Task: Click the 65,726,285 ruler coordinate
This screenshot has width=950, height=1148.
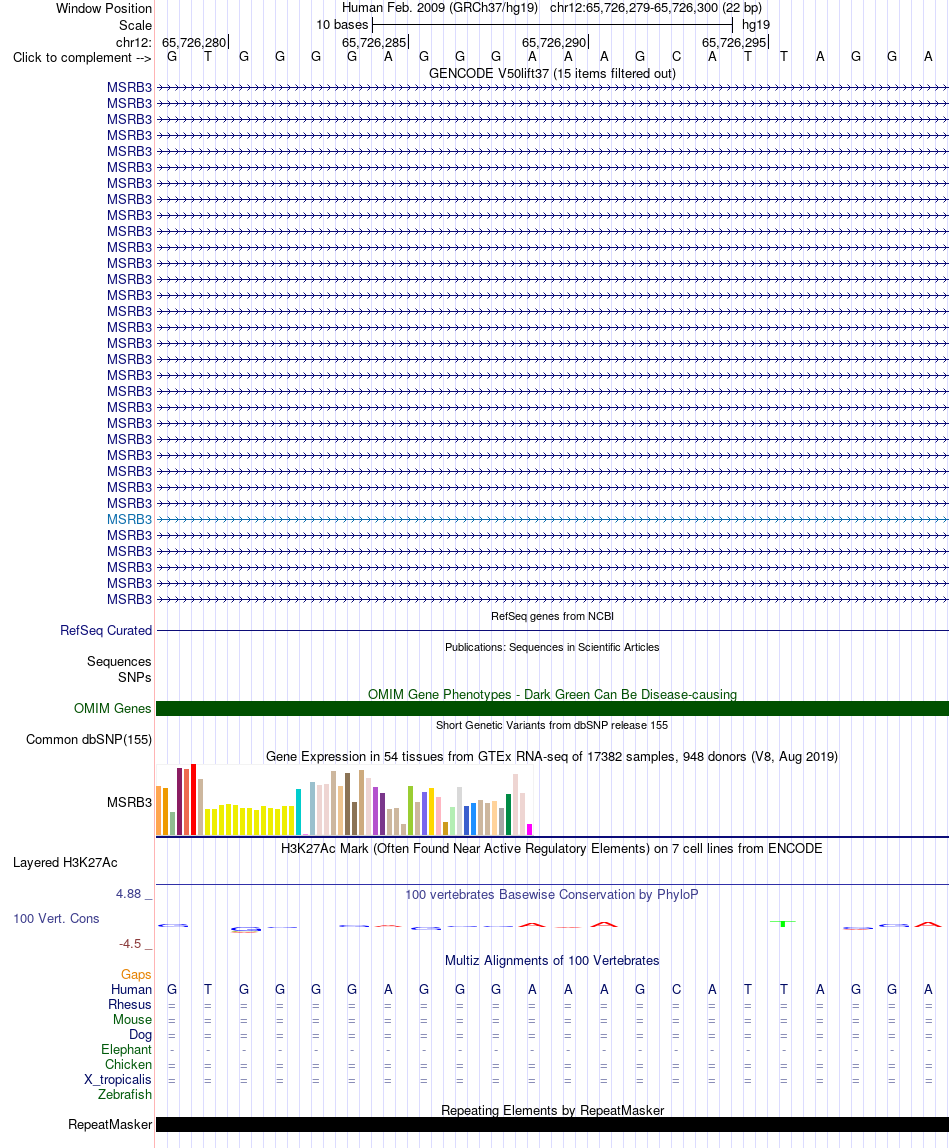Action: pos(374,42)
